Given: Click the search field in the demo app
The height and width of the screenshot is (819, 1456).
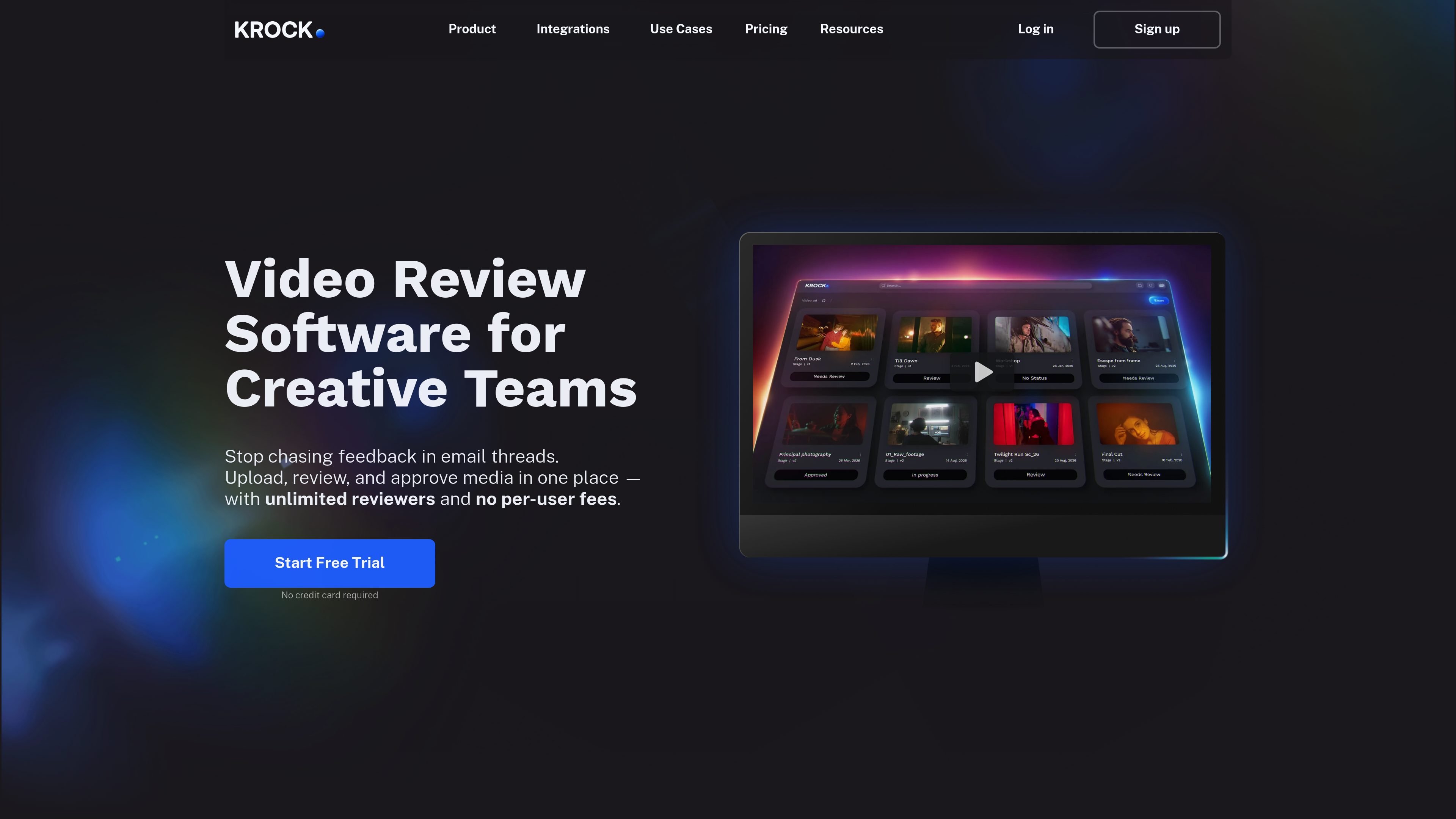Looking at the screenshot, I should point(985,286).
